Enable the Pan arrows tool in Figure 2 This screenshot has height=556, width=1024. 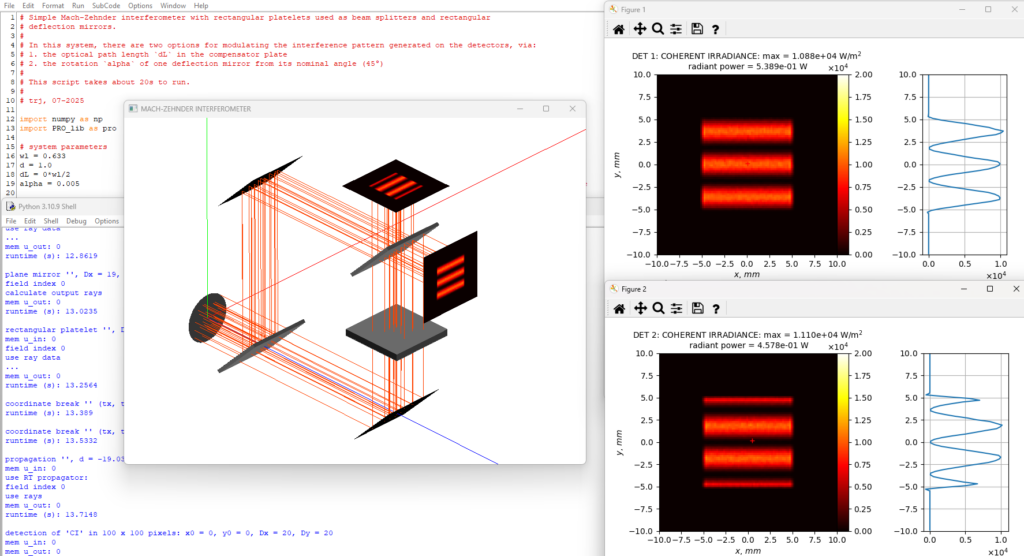pyautogui.click(x=638, y=308)
